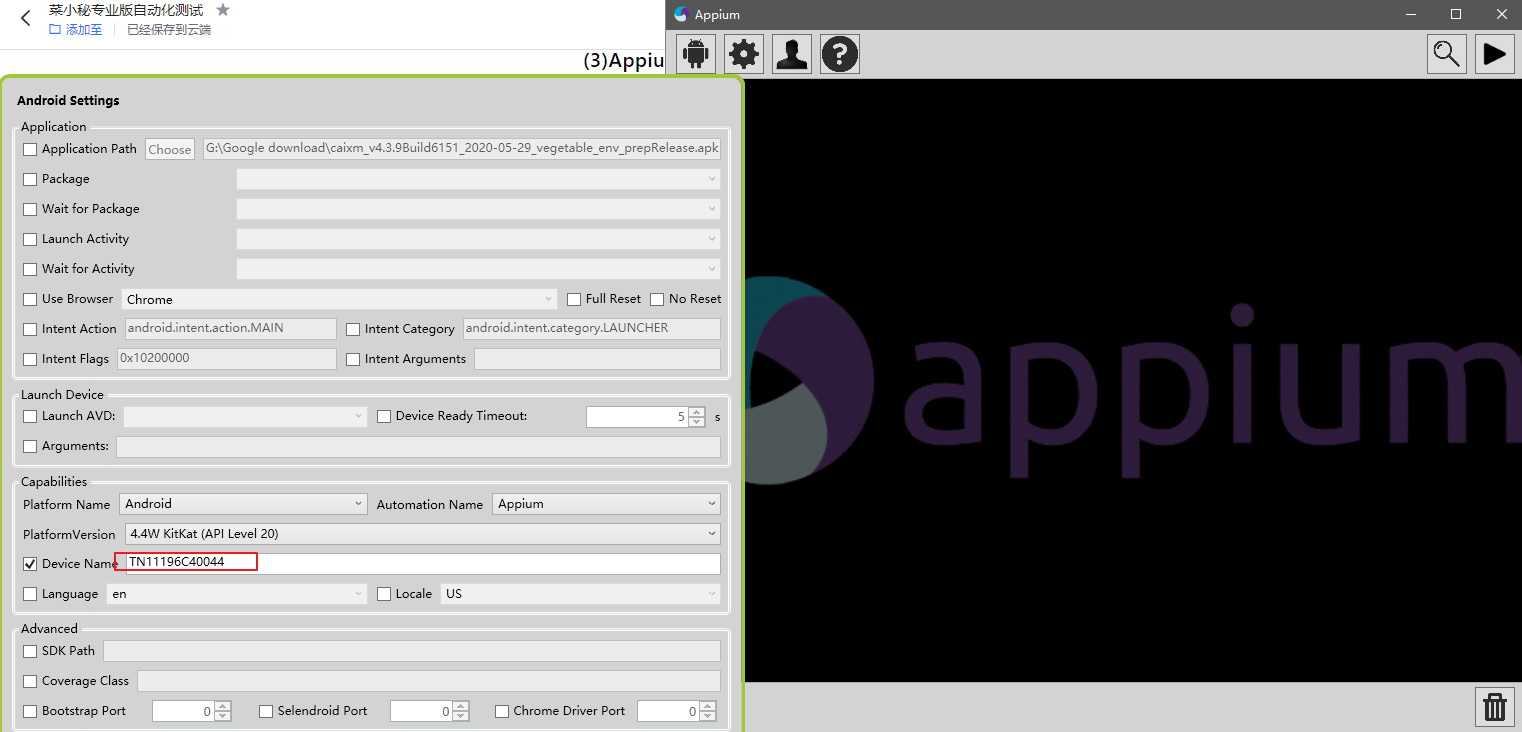Tick the Intent Category checkbox
This screenshot has width=1522, height=732.
353,329
